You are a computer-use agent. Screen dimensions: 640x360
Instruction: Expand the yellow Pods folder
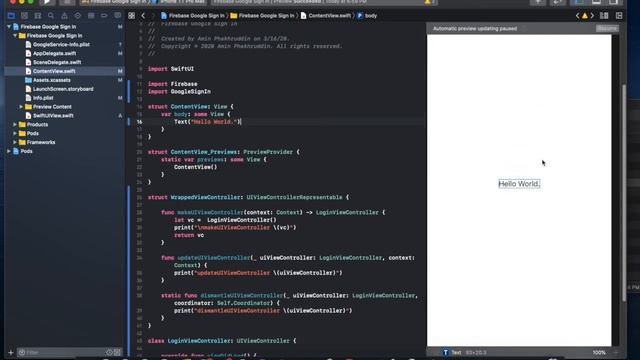[15, 133]
